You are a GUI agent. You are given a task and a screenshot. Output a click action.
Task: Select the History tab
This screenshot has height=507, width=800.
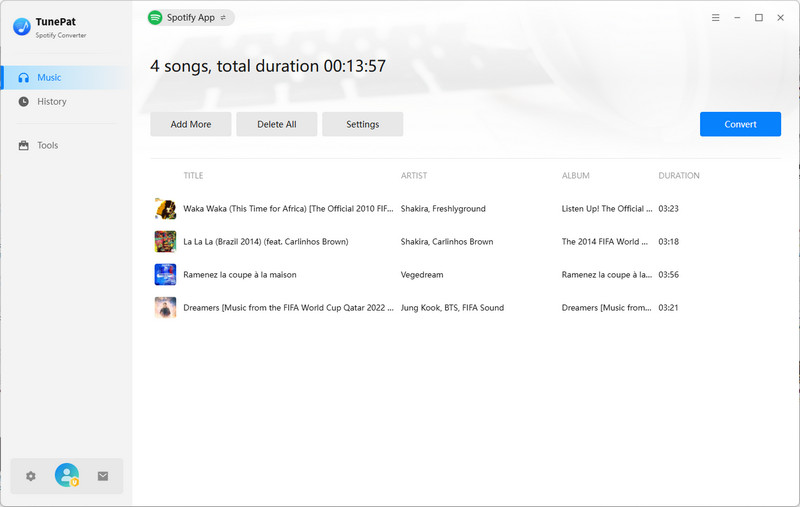65,102
